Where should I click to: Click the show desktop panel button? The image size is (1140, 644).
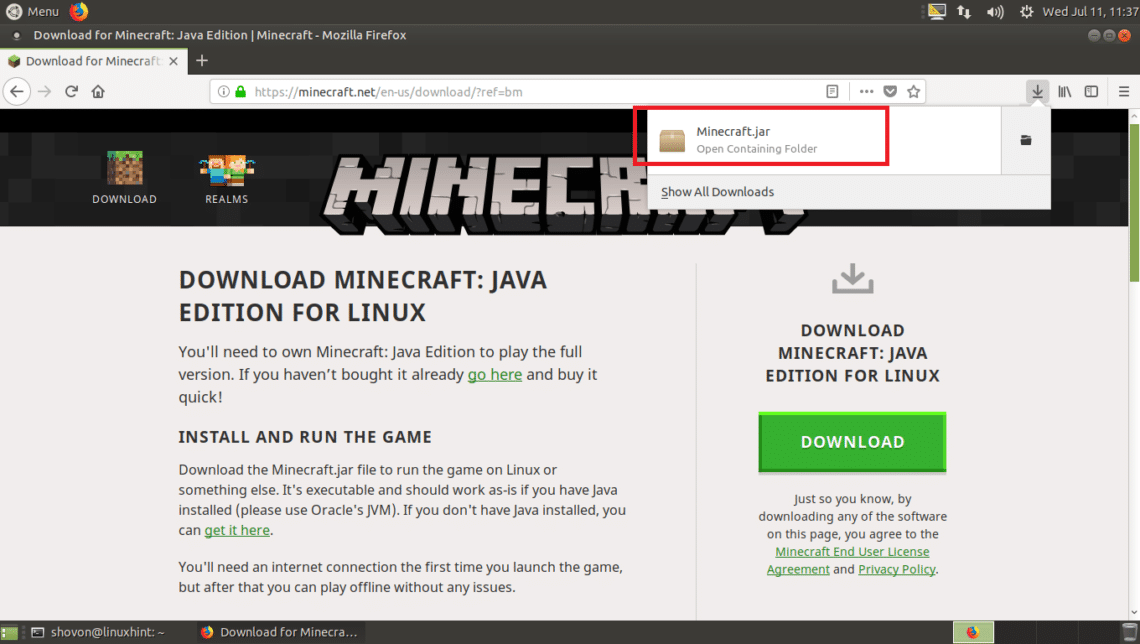point(9,632)
